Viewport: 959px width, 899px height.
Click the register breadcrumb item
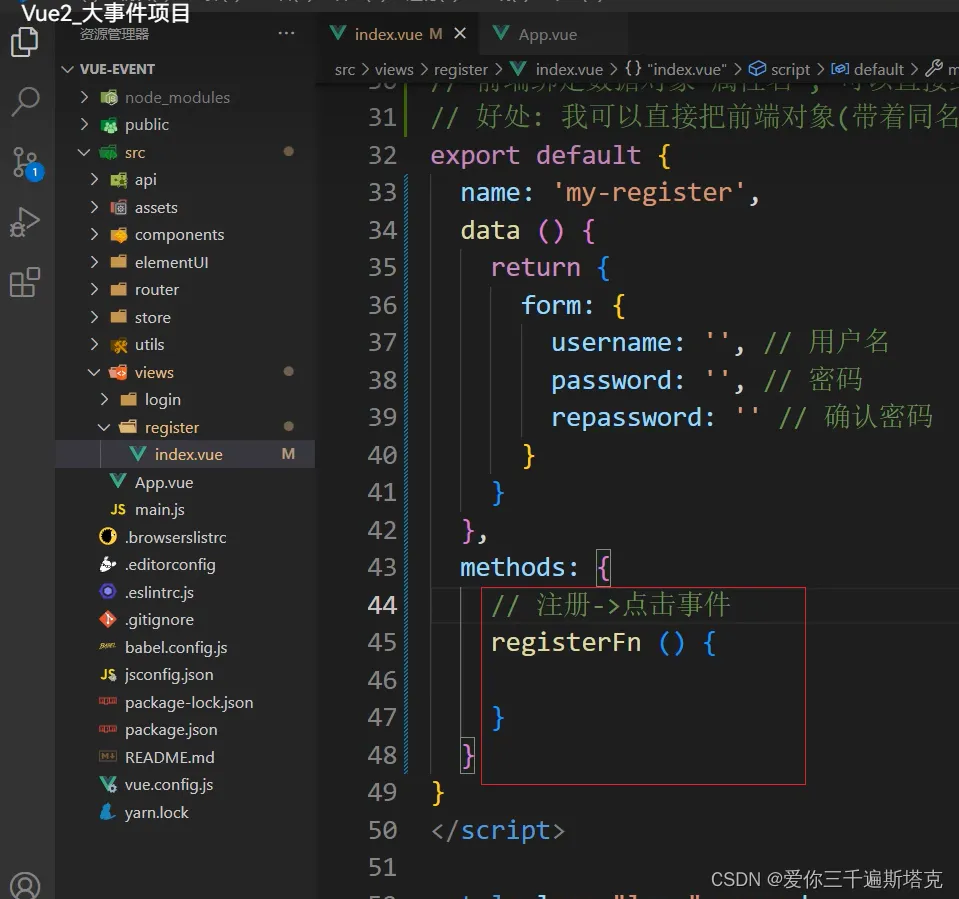tap(461, 69)
